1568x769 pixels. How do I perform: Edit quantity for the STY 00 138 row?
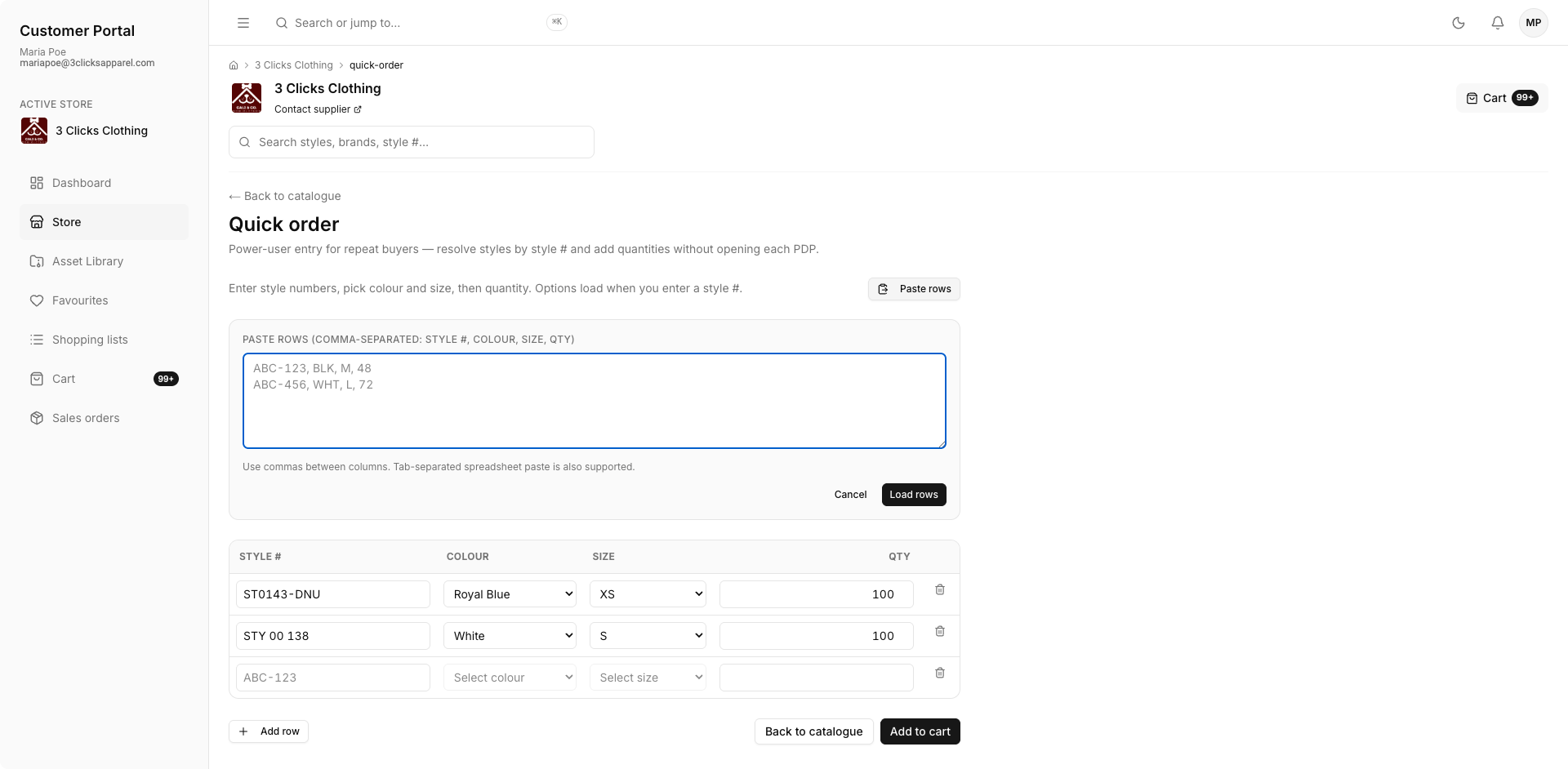pyautogui.click(x=817, y=636)
